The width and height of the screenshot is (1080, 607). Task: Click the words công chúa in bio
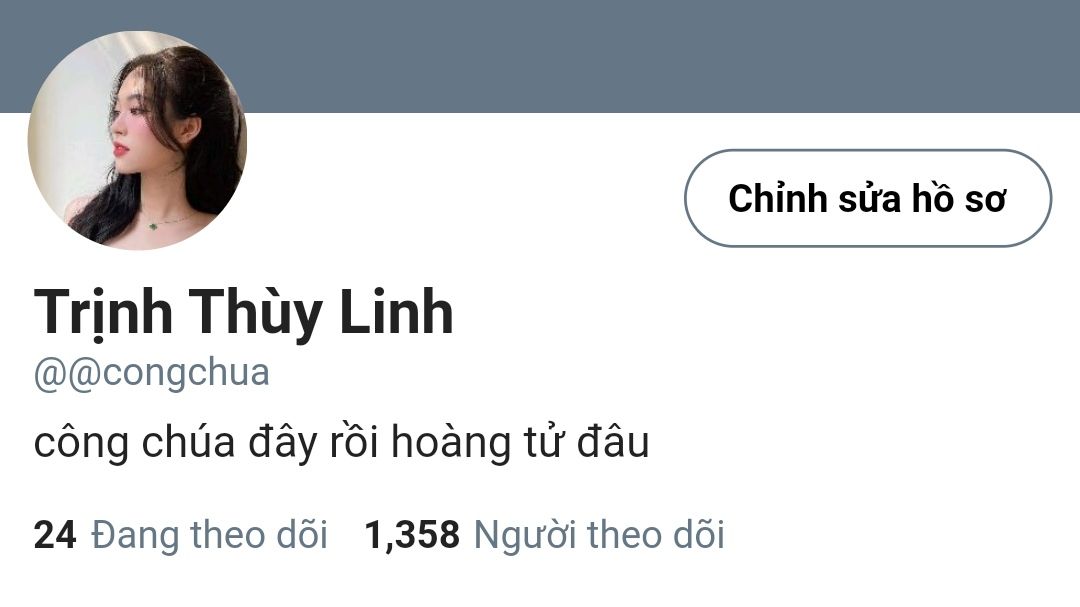(x=134, y=442)
